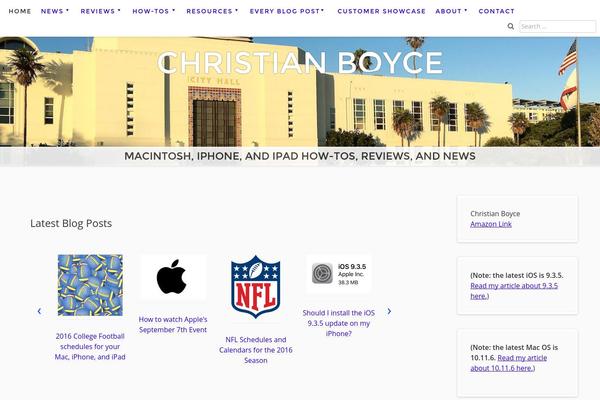Viewport: 600px width, 400px height.
Task: Click the search magnifier icon
Action: coord(510,26)
